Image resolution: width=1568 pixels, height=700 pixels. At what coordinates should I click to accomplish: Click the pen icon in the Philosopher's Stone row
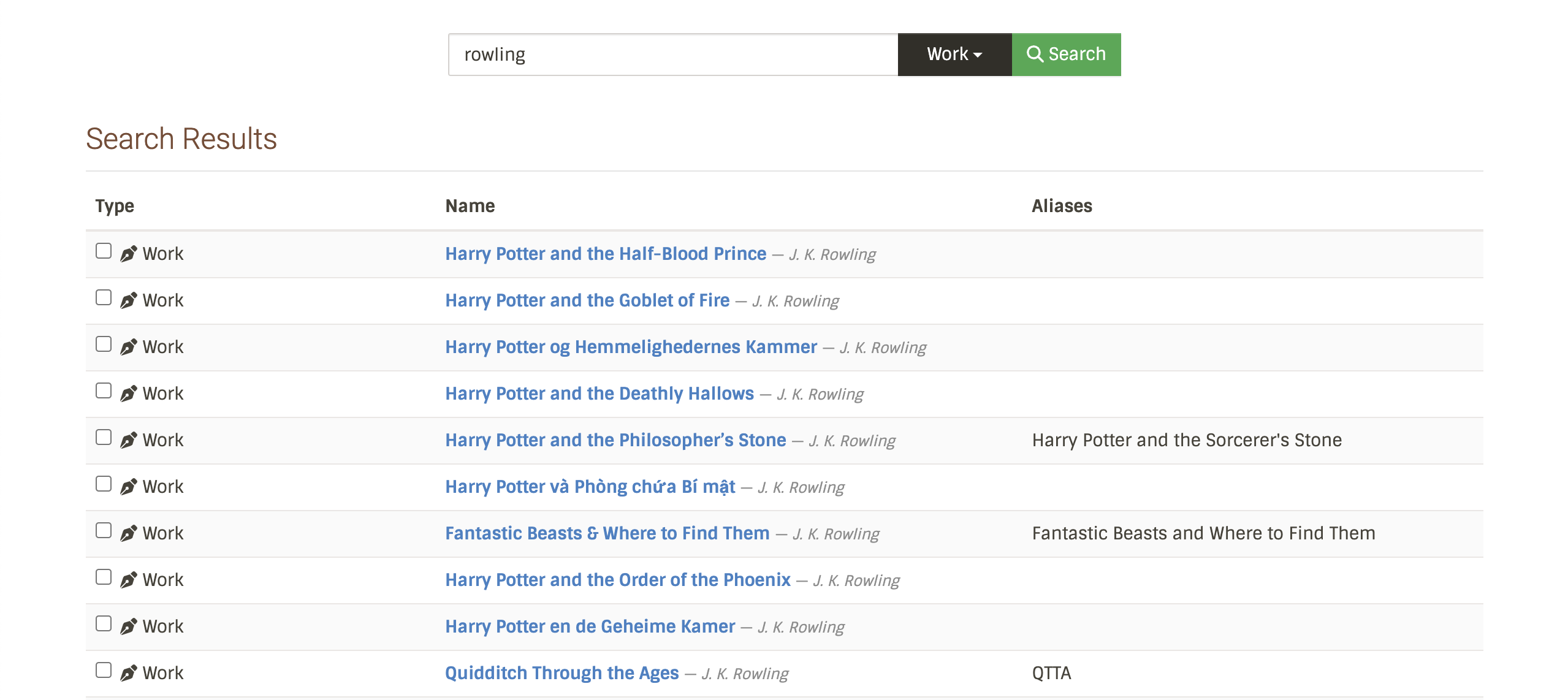click(x=128, y=440)
